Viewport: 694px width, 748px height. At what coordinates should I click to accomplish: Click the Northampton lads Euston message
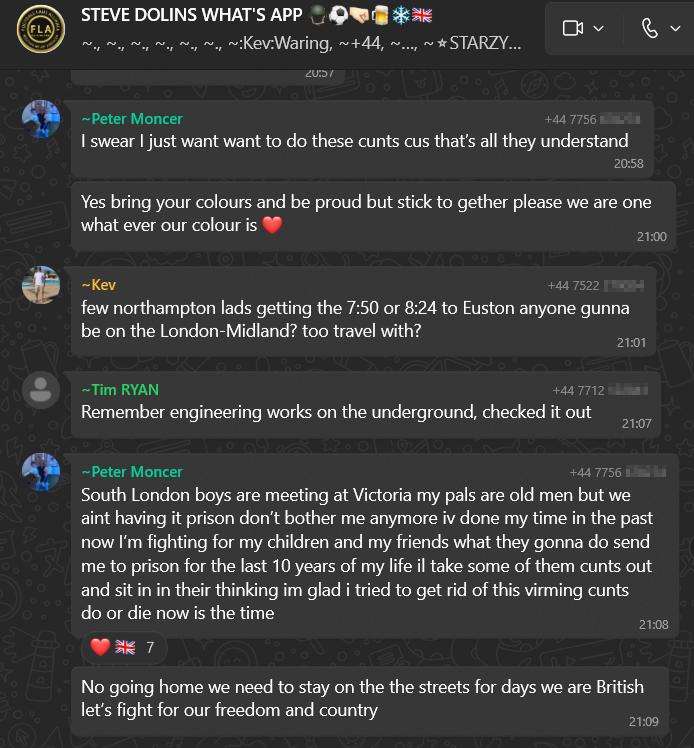pyautogui.click(x=355, y=319)
